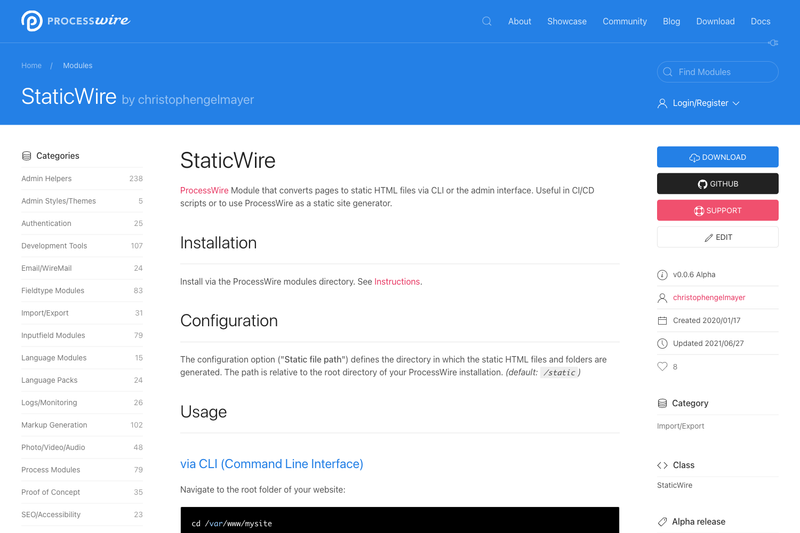Click the 'by christophengelmayer' header byline

click(188, 100)
